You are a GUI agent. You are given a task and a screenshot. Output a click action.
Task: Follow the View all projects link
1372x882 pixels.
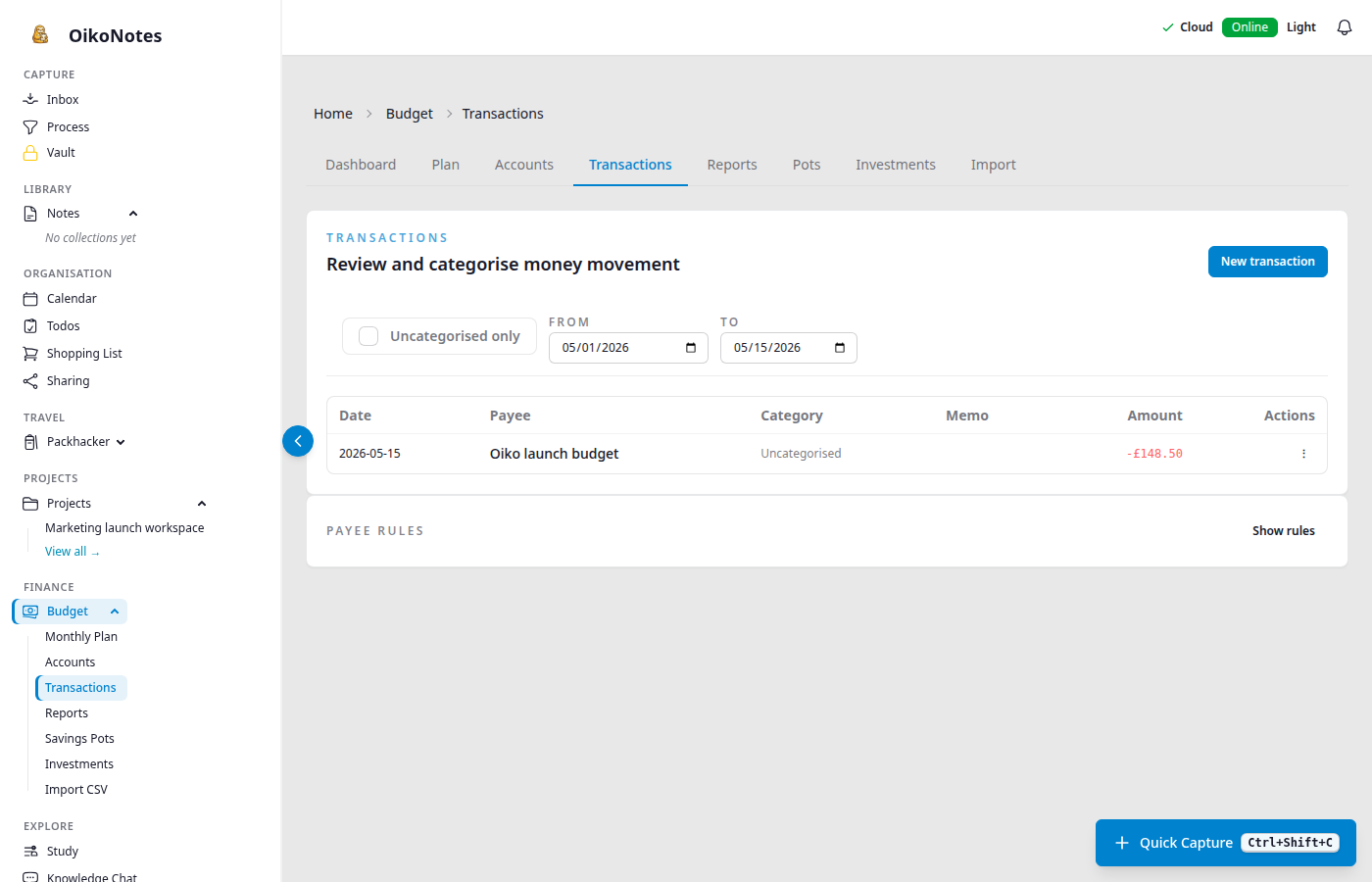73,552
